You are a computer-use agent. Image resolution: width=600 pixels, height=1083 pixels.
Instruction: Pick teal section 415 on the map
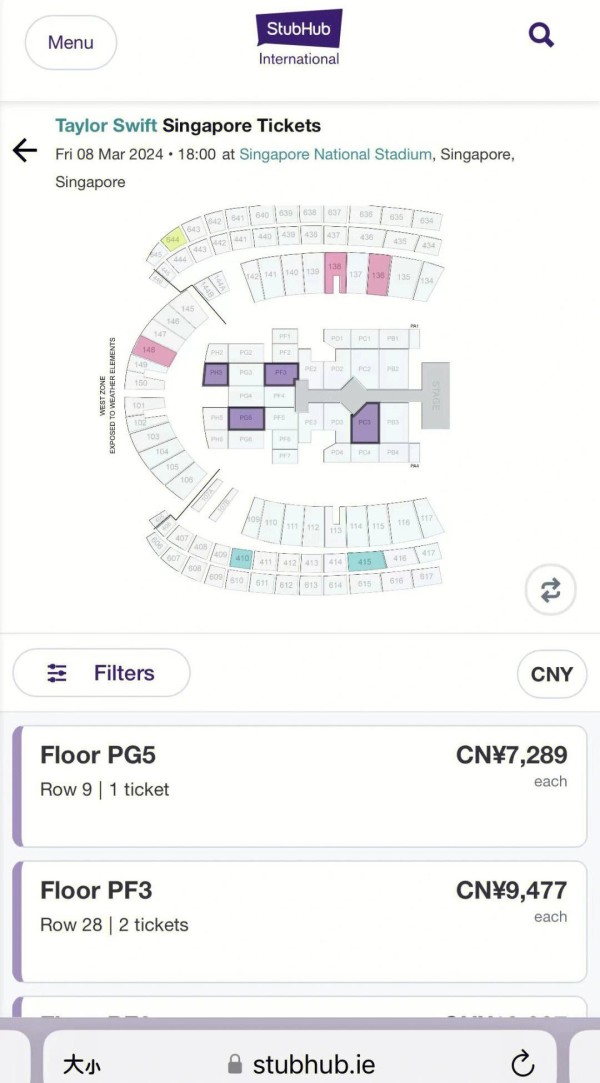tap(365, 562)
